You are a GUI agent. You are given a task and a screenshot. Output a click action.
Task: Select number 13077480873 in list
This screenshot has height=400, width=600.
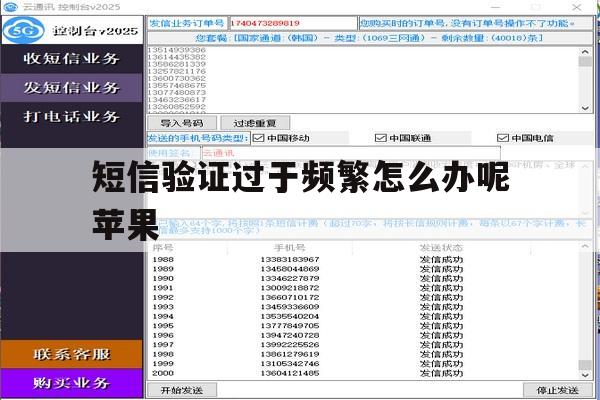point(177,92)
